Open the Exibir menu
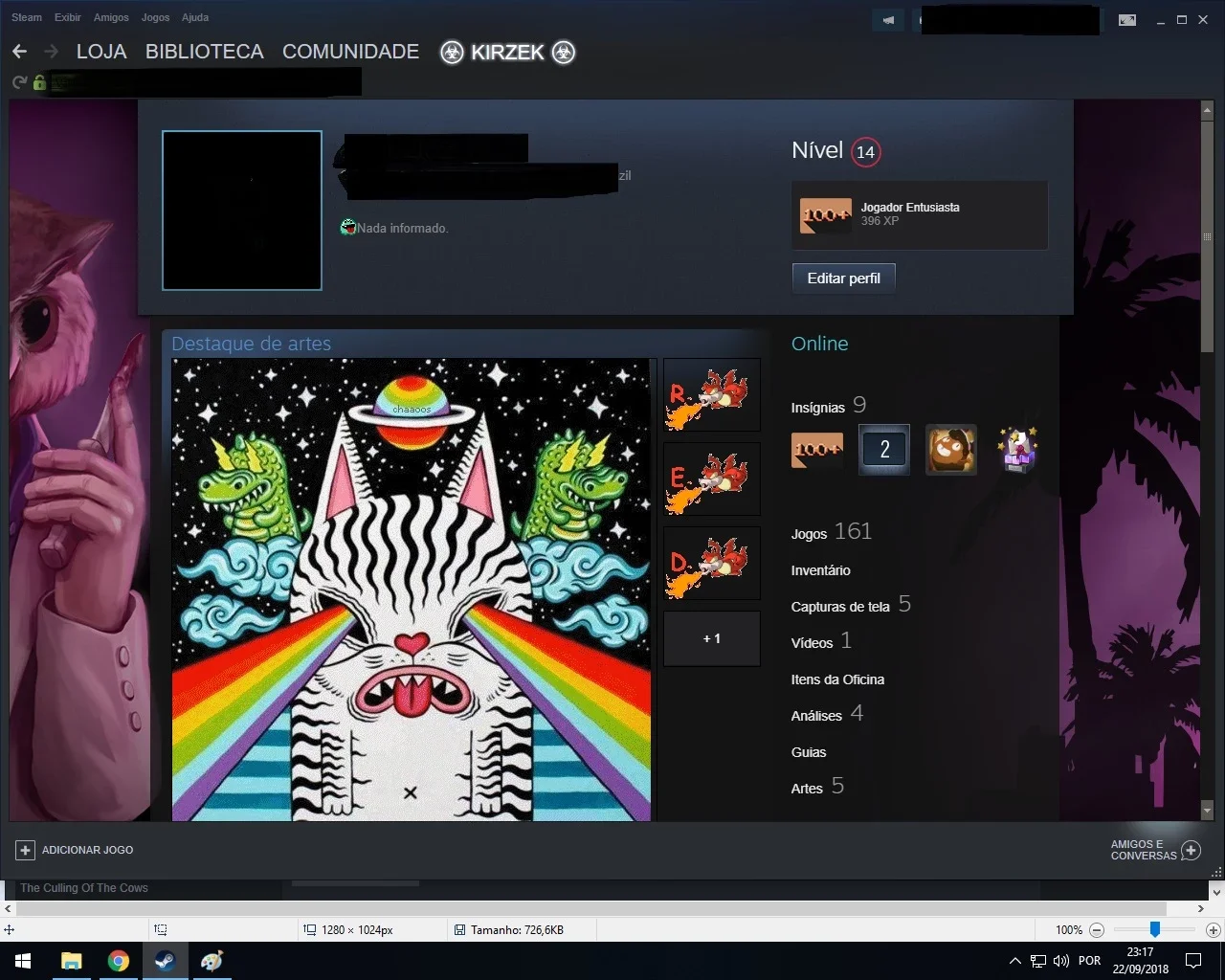The height and width of the screenshot is (980, 1225). point(68,17)
